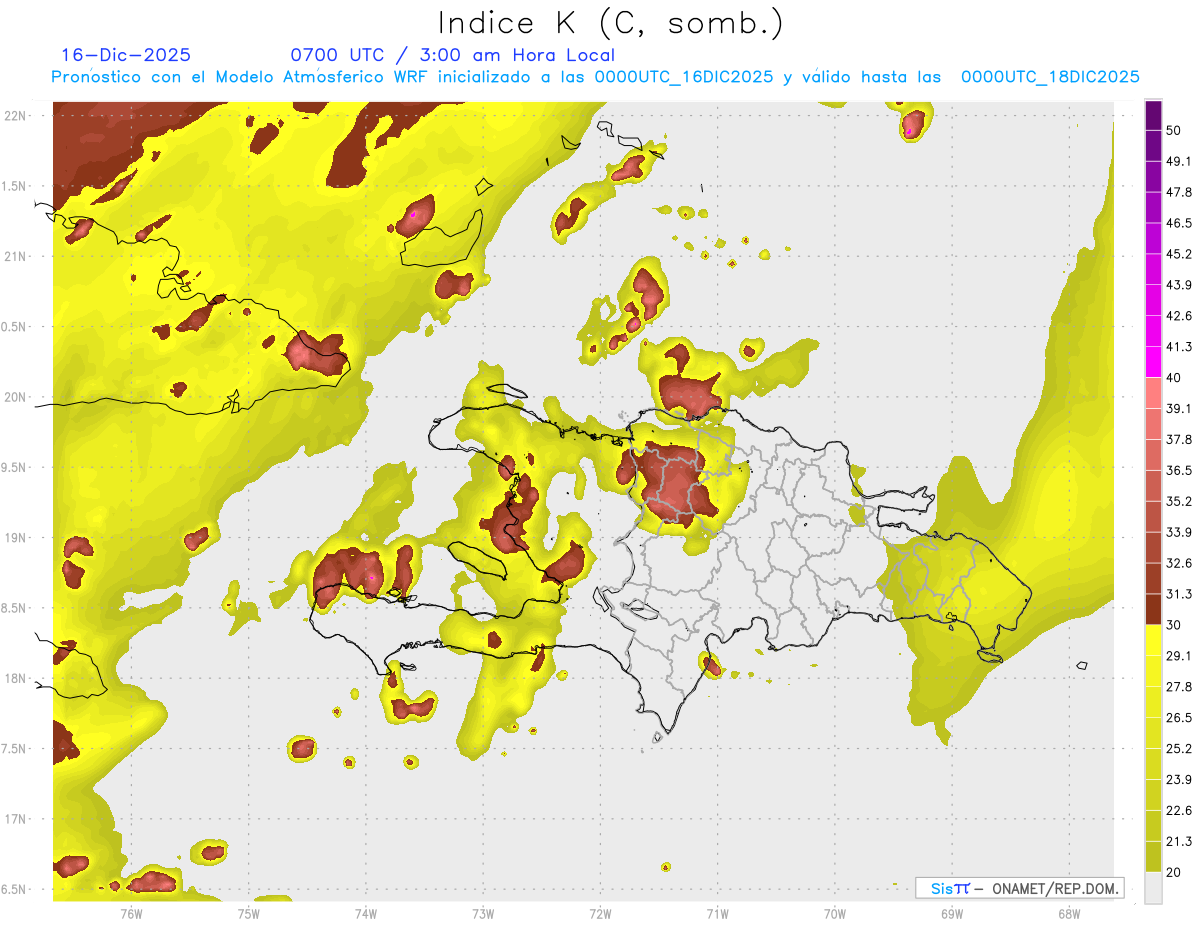Click the color bar value 46.5
The height and width of the screenshot is (927, 1200).
point(1179,223)
